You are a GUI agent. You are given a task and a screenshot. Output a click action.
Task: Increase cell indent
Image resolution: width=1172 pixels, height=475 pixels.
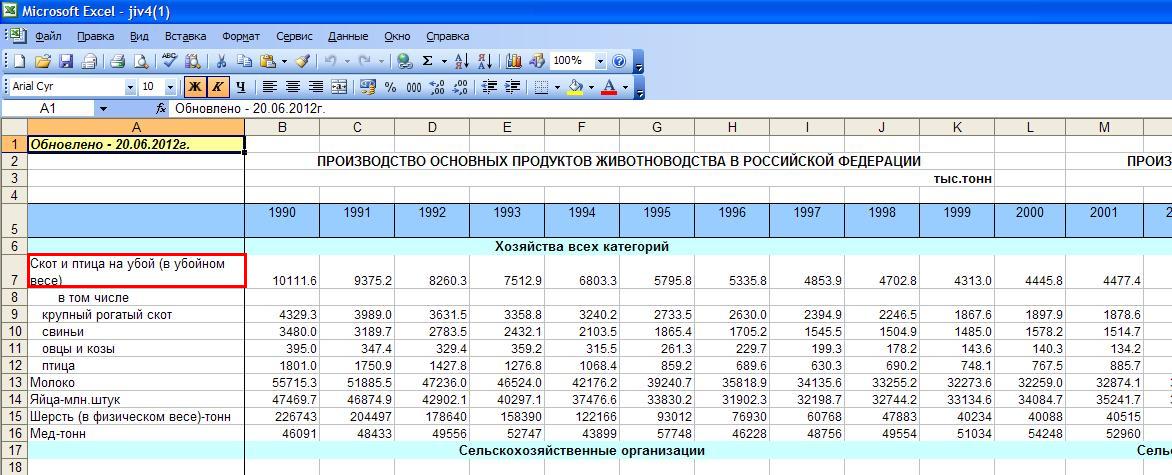pos(512,87)
